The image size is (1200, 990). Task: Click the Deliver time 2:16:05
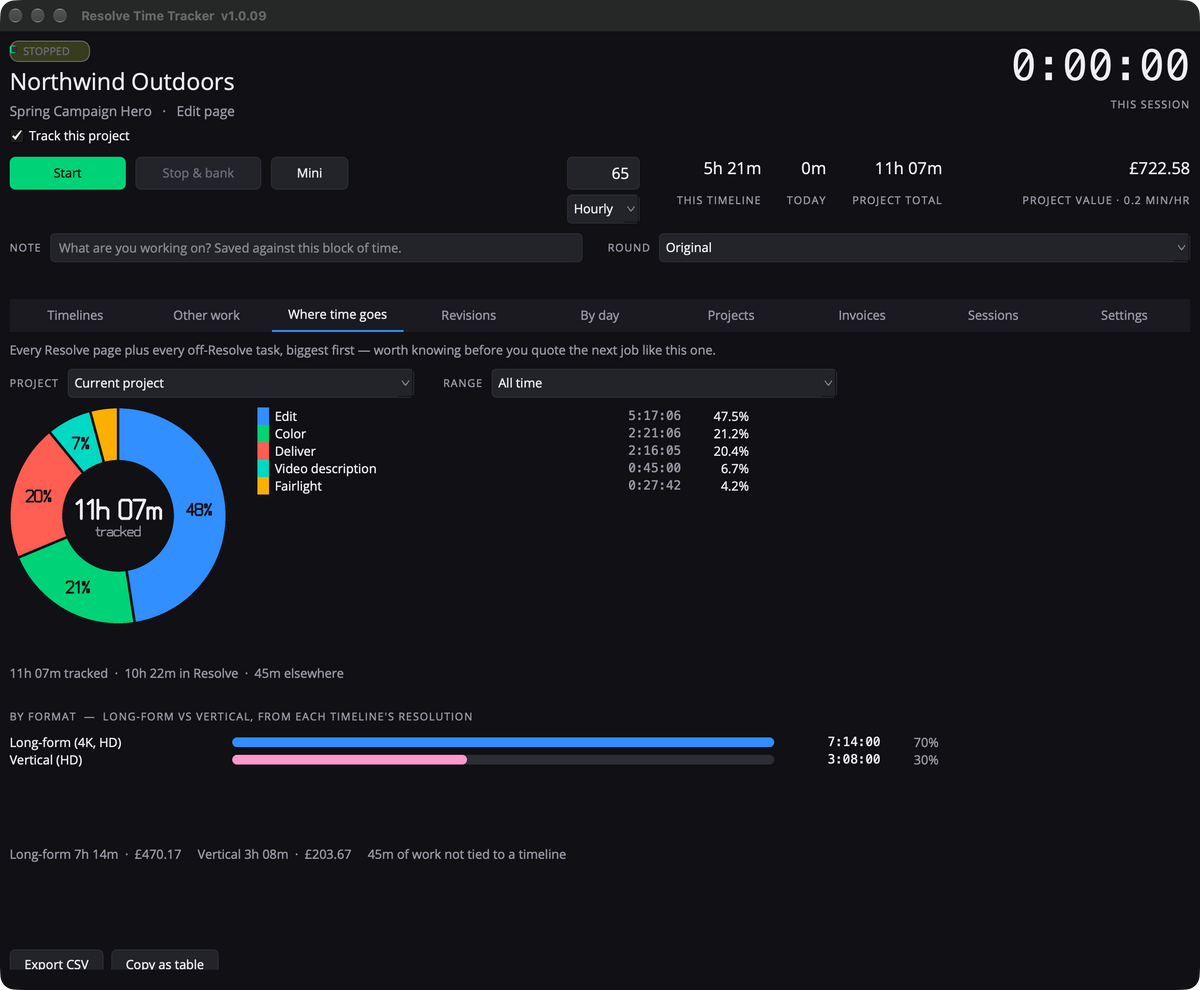click(654, 451)
